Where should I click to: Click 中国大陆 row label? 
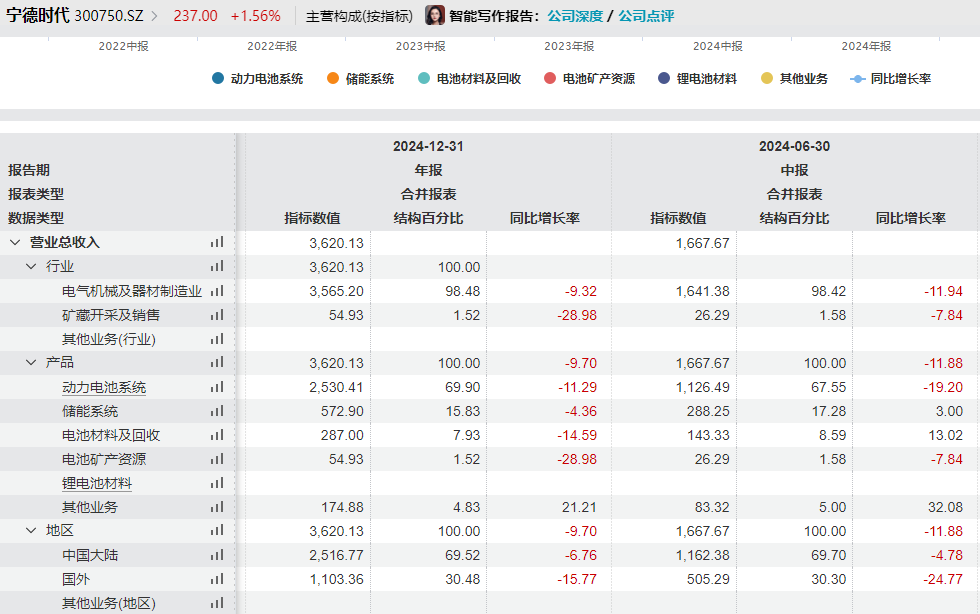pos(90,555)
